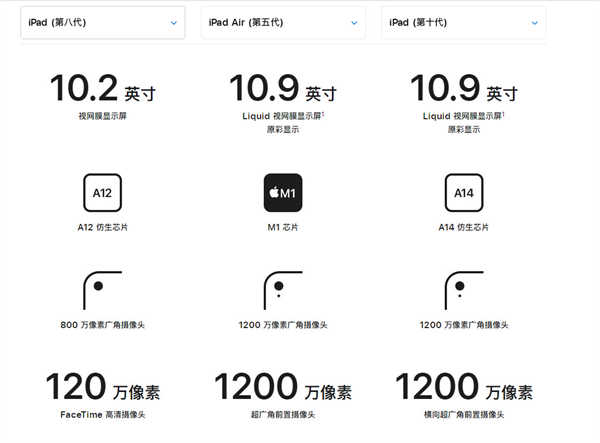
Task: Click the camera icon in the iPad Air column
Action: tap(283, 291)
